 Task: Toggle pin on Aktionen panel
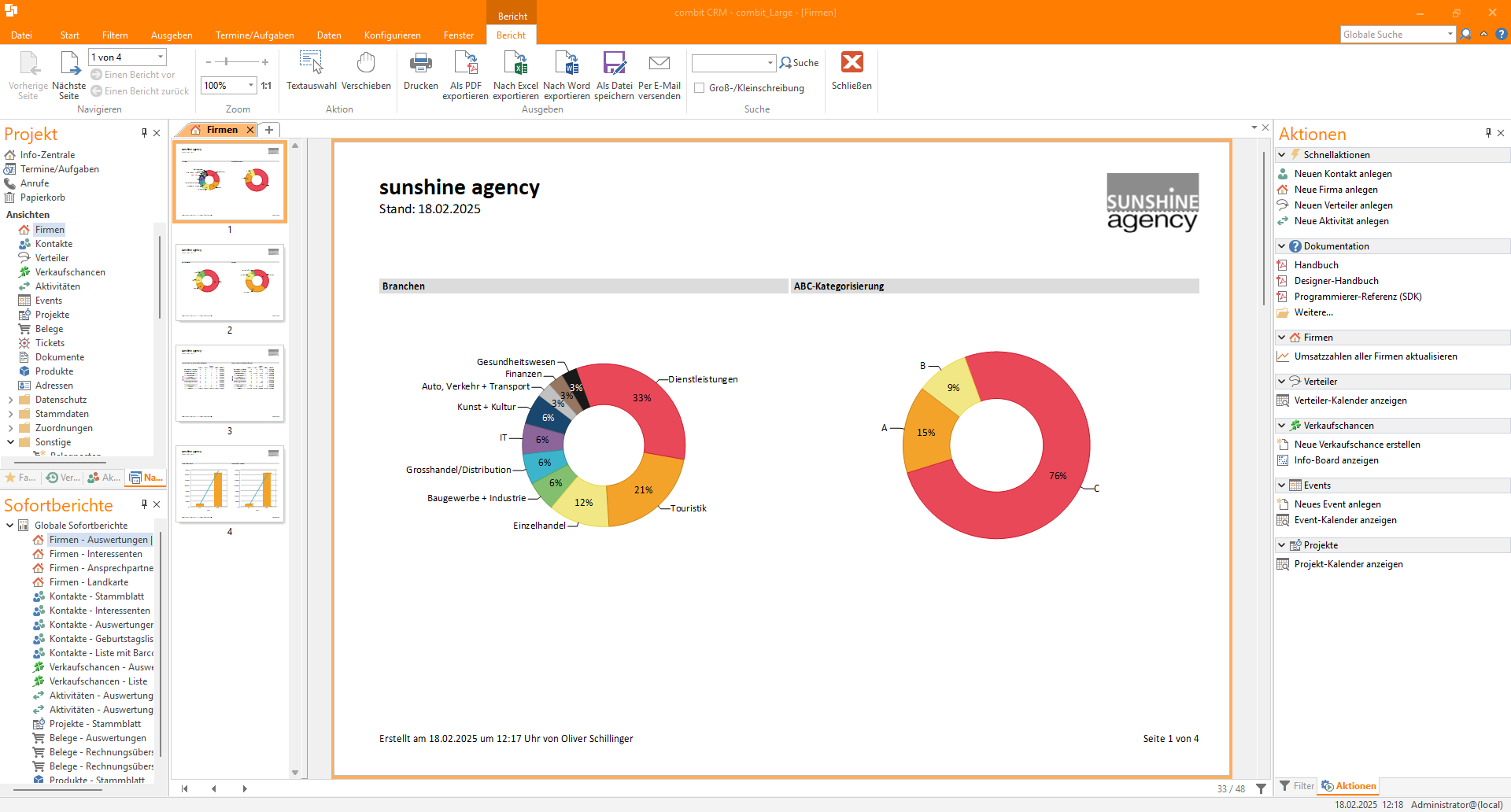pos(1488,133)
